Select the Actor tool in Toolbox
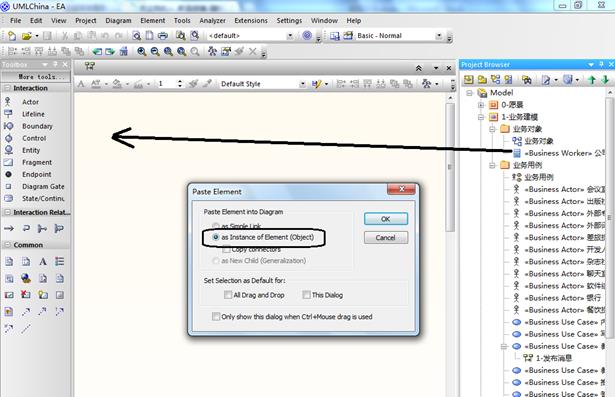 [30, 102]
